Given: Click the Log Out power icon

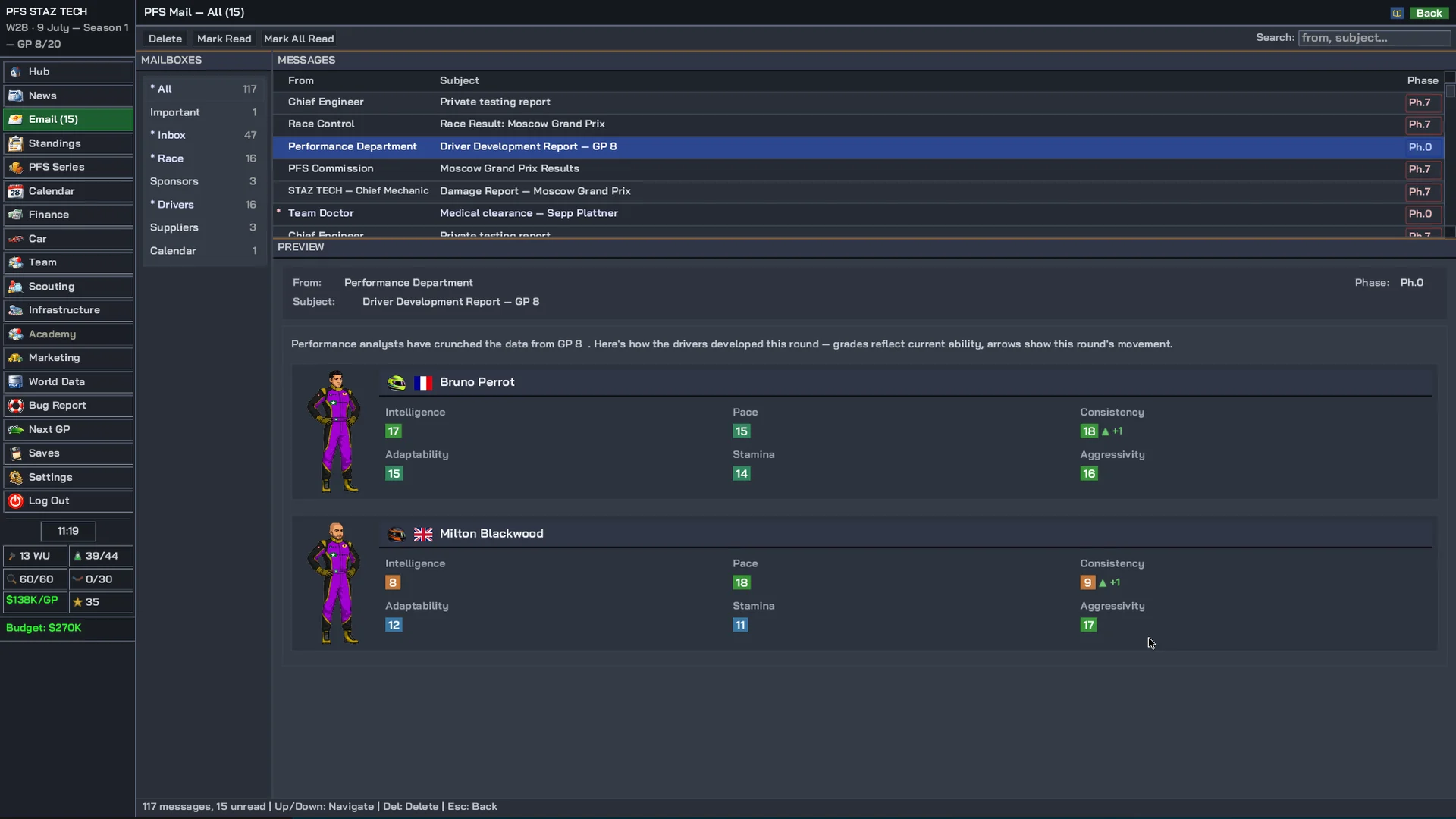Looking at the screenshot, I should coord(15,501).
